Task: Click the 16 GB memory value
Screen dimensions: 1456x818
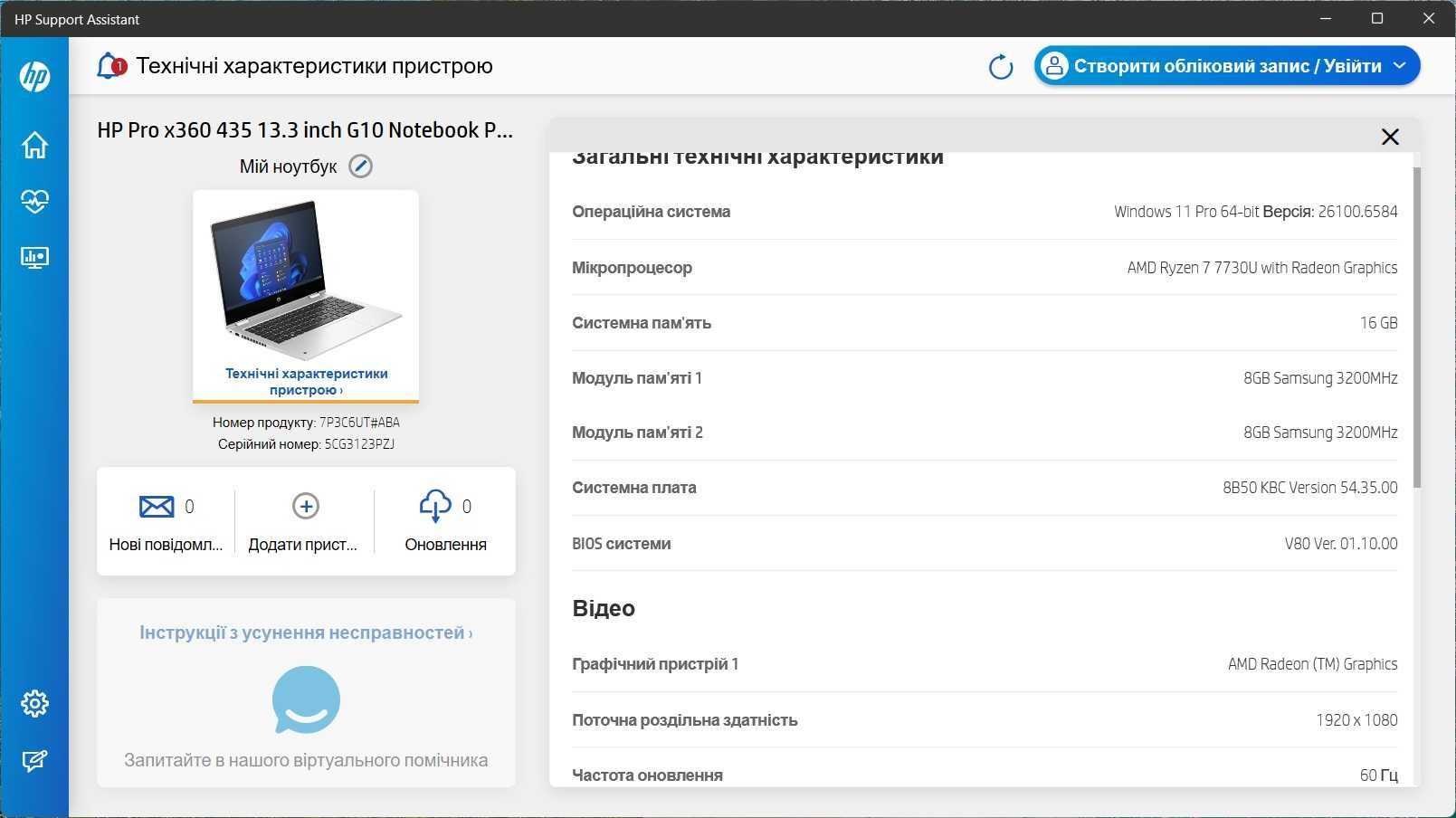Action: pyautogui.click(x=1378, y=323)
